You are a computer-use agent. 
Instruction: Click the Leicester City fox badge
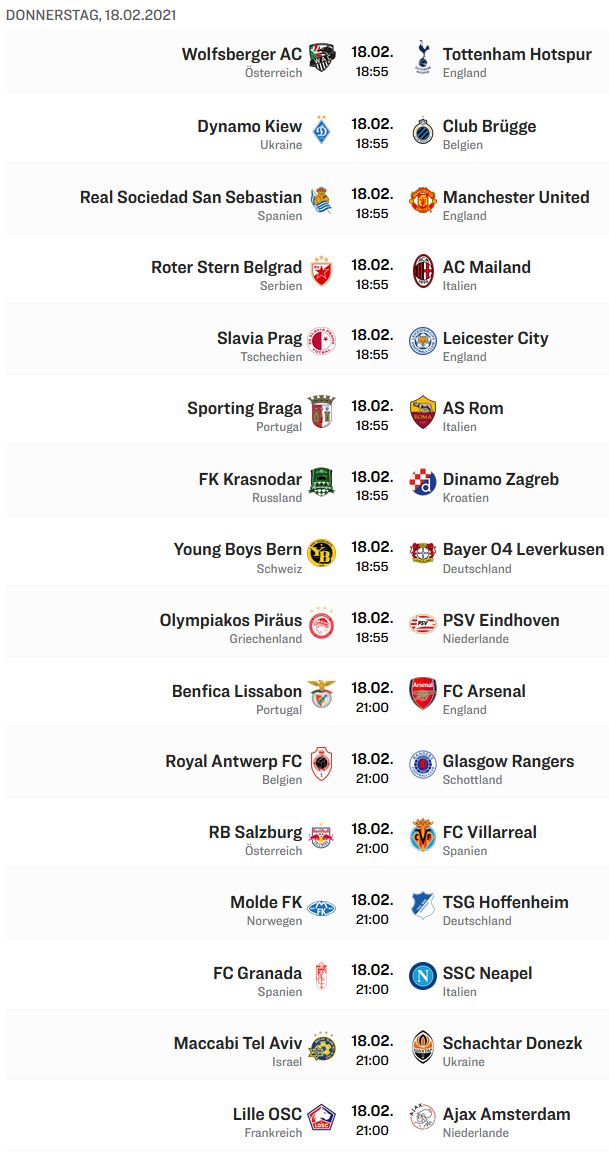(422, 341)
